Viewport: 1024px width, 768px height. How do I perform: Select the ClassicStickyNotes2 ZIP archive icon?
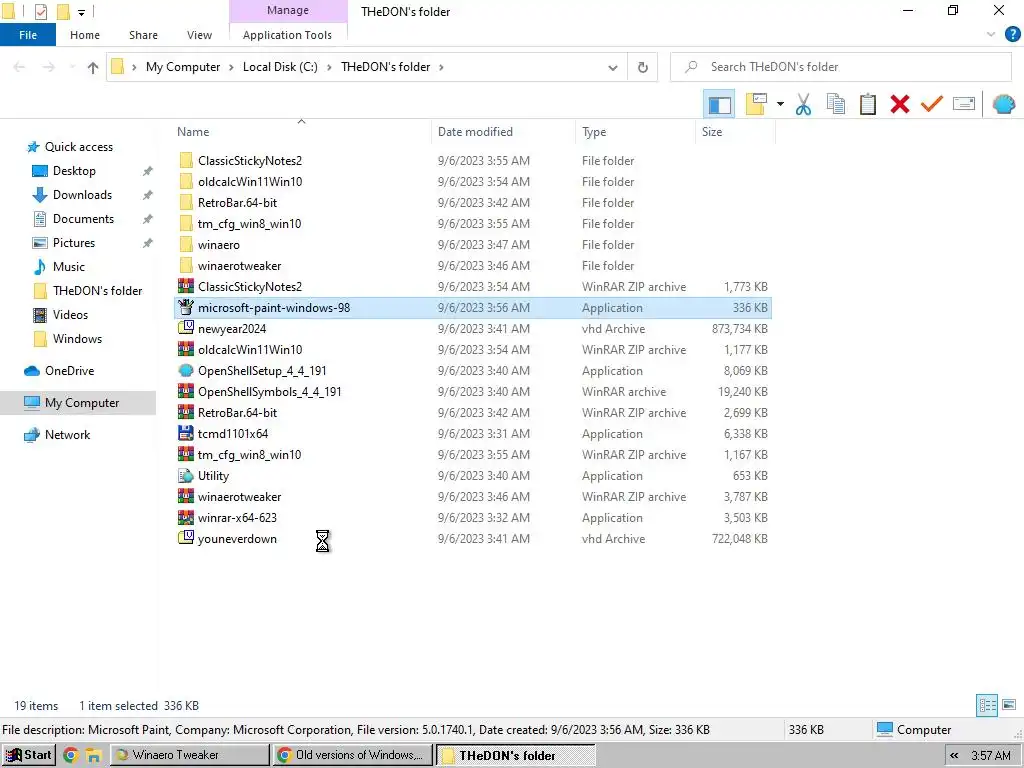186,287
